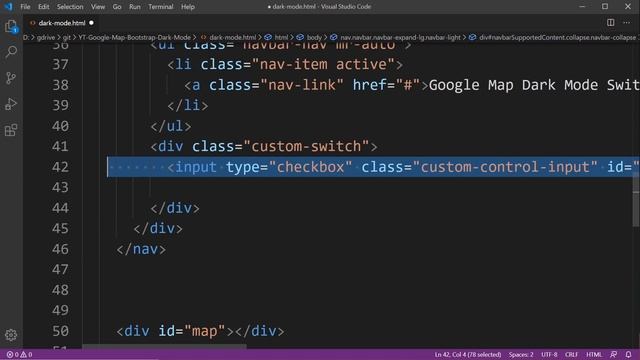Change indentation via Spaces: 2
This screenshot has height=360, width=640.
click(x=521, y=354)
